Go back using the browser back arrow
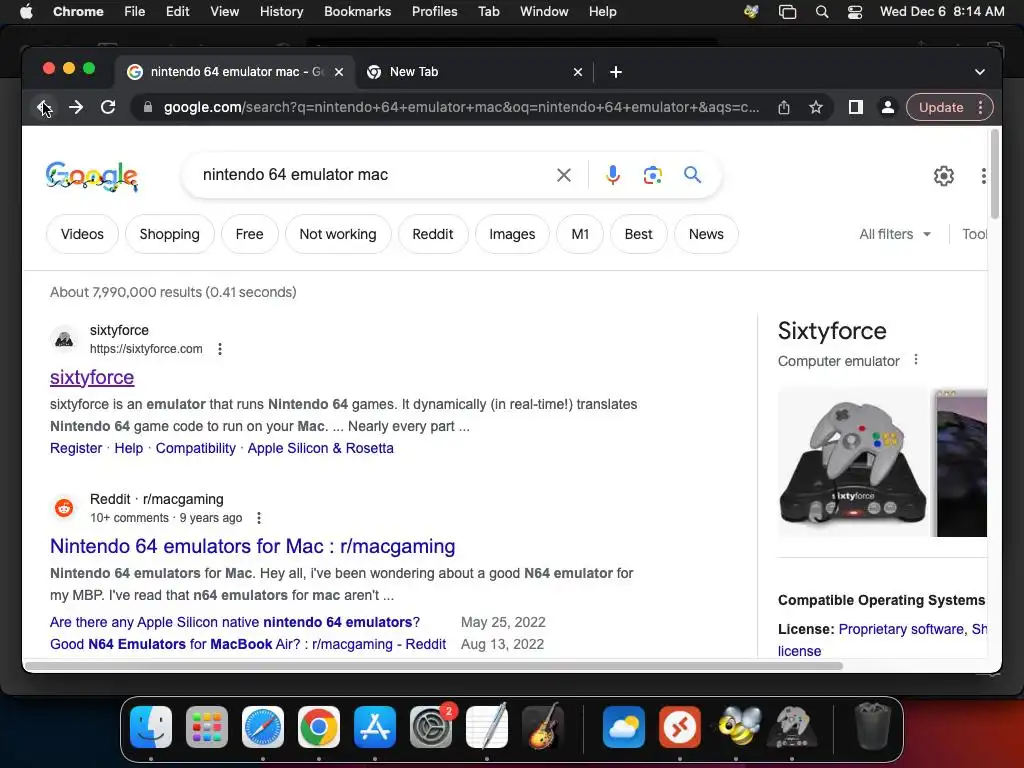Screen dimensions: 1024x768 coord(44,107)
